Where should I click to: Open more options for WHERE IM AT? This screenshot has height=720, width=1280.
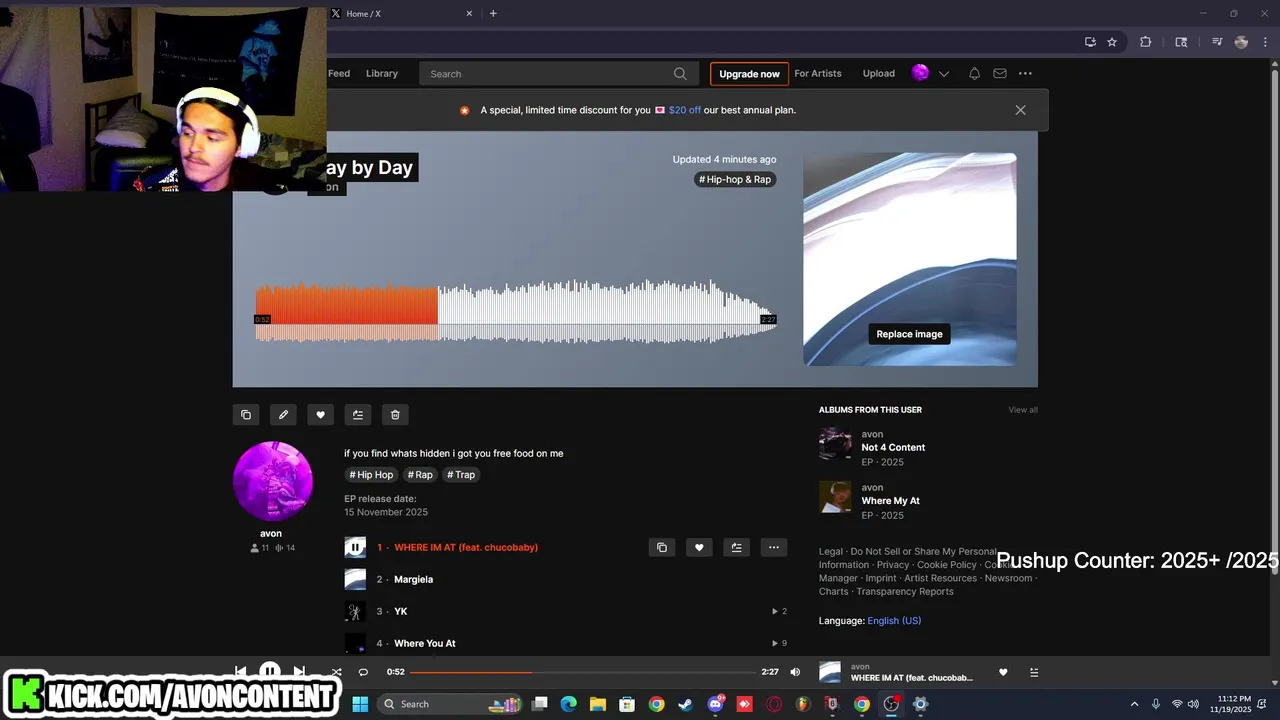[x=773, y=547]
